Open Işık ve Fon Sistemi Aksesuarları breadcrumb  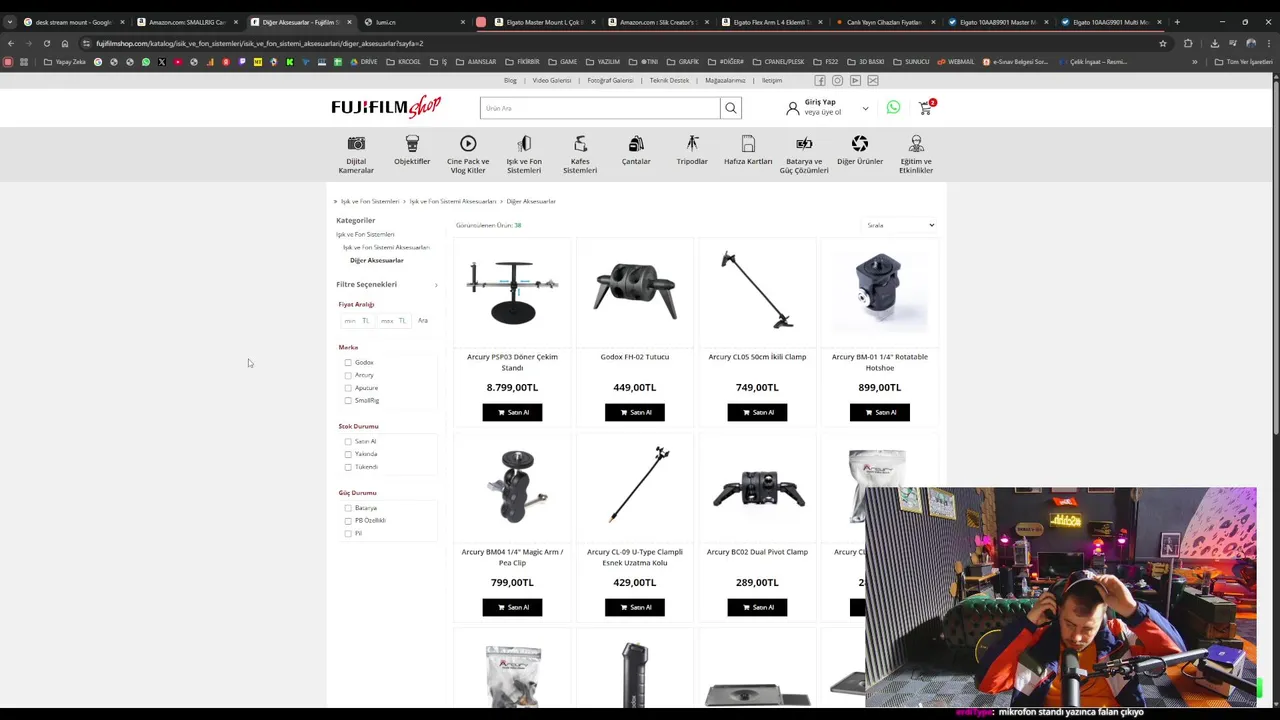(x=453, y=201)
